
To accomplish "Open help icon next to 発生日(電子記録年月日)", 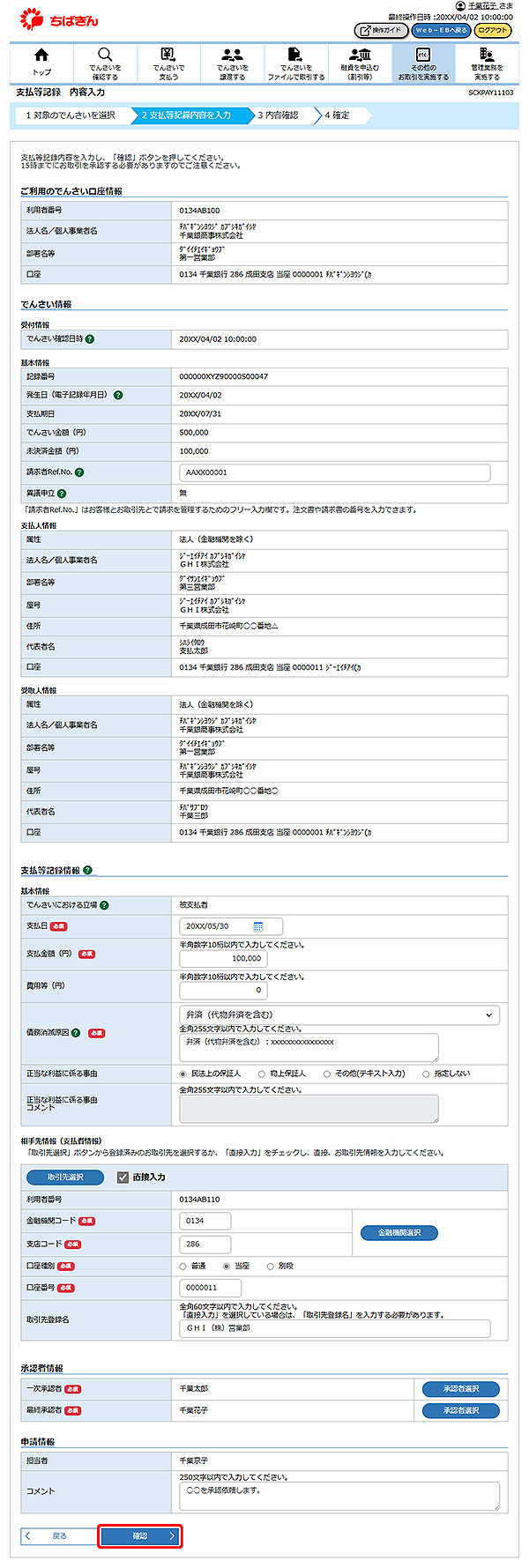I will (x=118, y=395).
